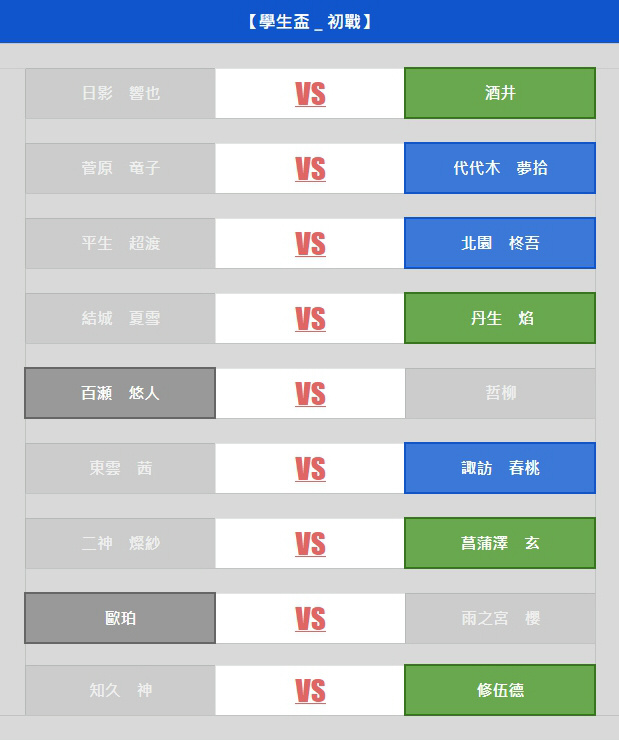Click the blue 北園 柊吾 cell
Viewport: 619px width, 740px height.
500,243
